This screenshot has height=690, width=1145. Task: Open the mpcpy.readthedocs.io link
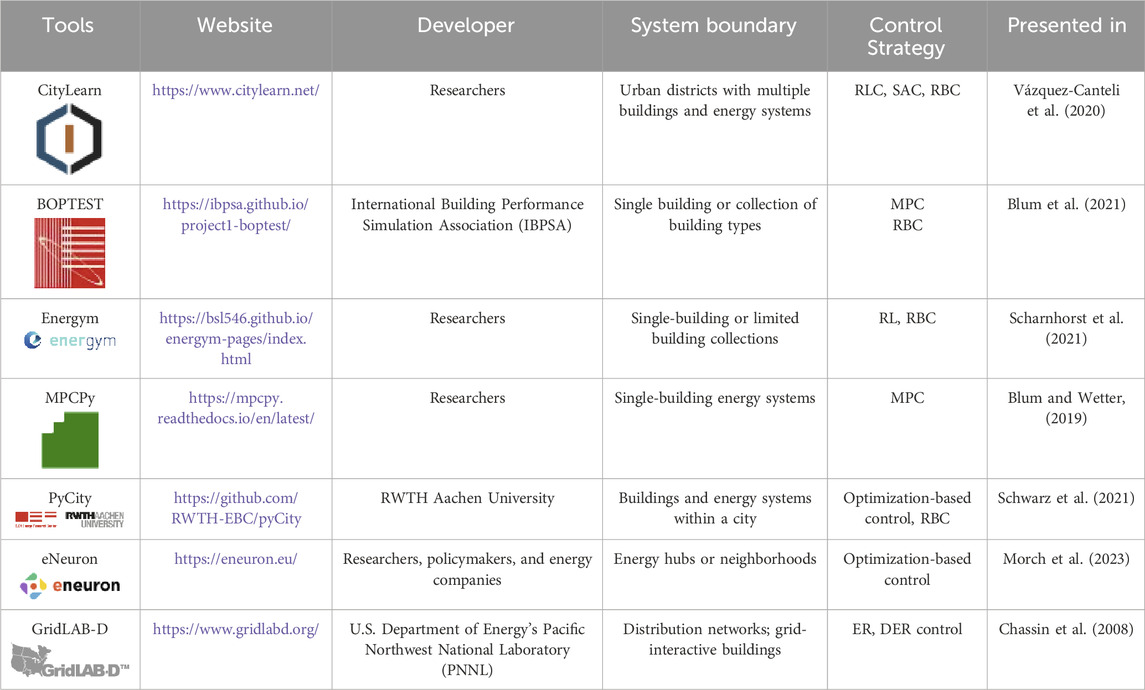(x=236, y=408)
